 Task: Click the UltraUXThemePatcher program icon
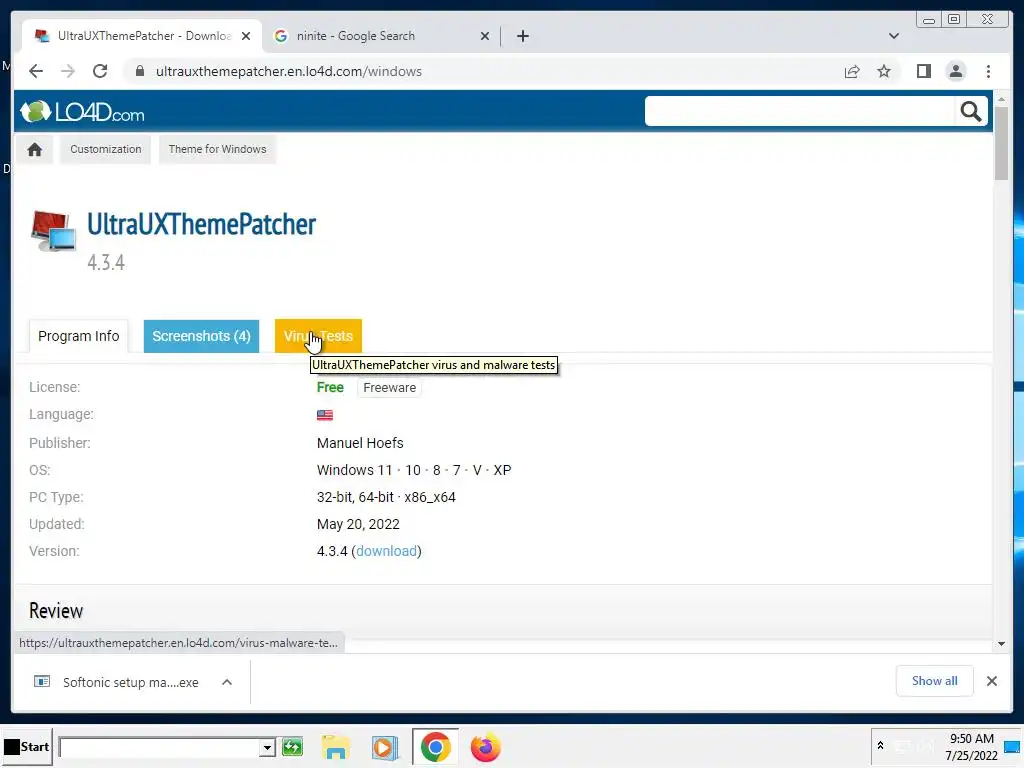pyautogui.click(x=53, y=231)
